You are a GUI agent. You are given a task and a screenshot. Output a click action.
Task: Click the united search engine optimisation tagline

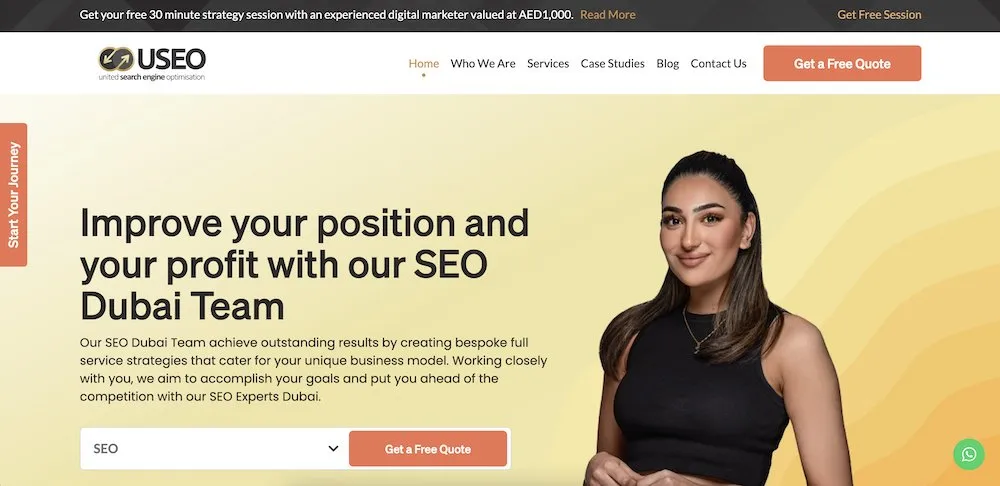click(x=152, y=77)
